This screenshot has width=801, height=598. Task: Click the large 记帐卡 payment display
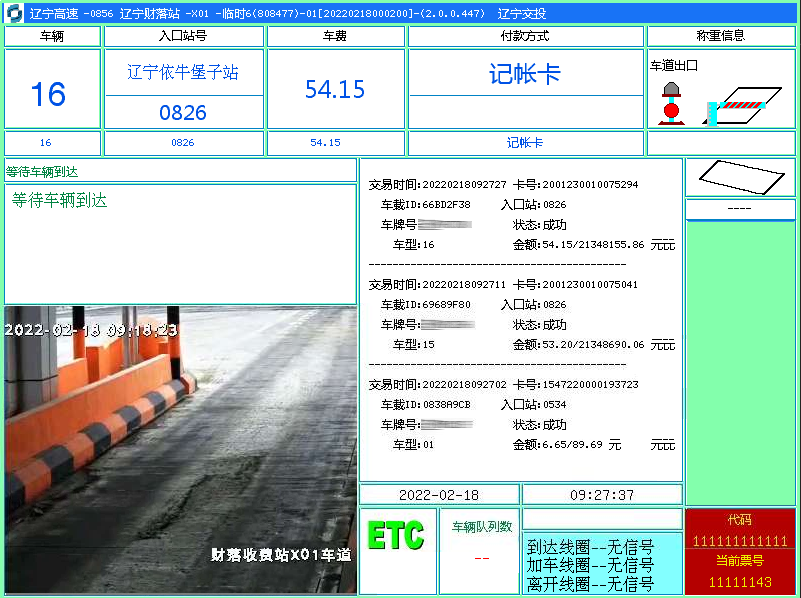click(525, 74)
